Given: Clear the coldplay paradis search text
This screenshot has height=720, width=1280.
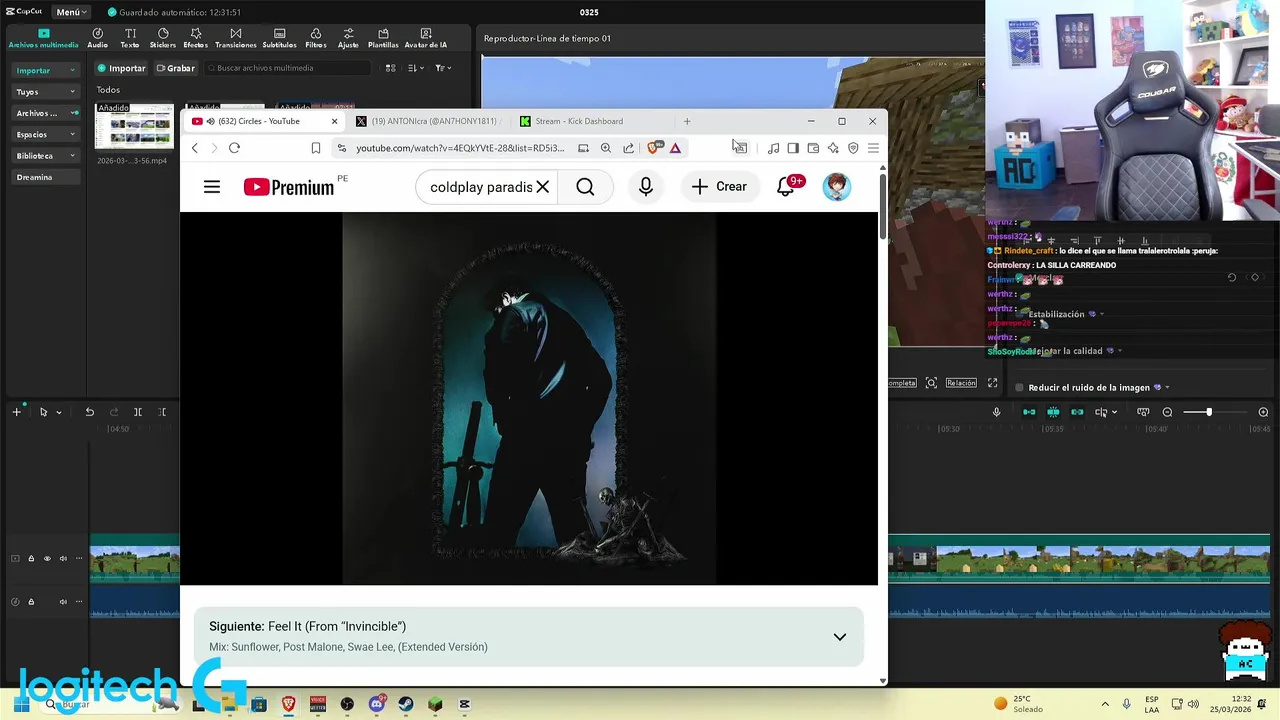Looking at the screenshot, I should coord(542,187).
